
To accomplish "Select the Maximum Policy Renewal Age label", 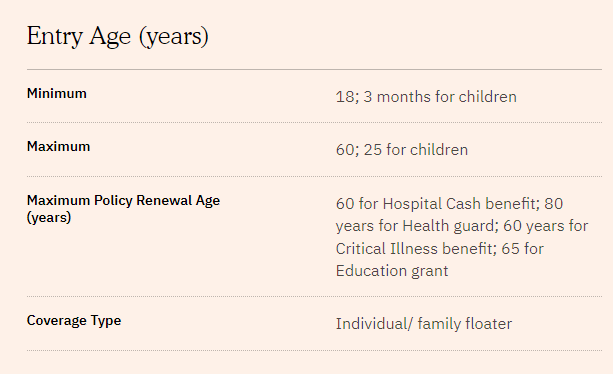I will [x=124, y=200].
